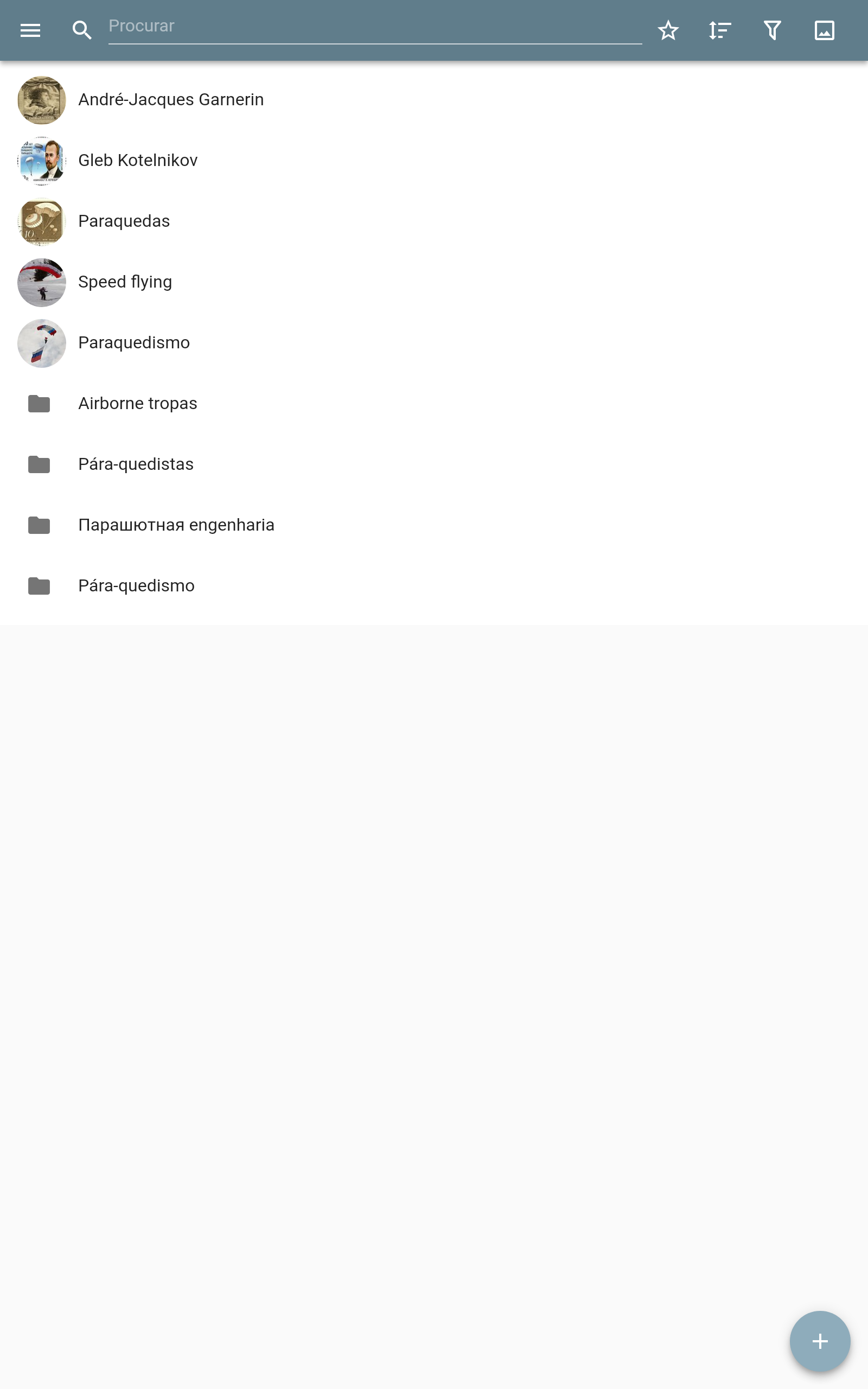Click the search magnifier icon

[x=82, y=30]
